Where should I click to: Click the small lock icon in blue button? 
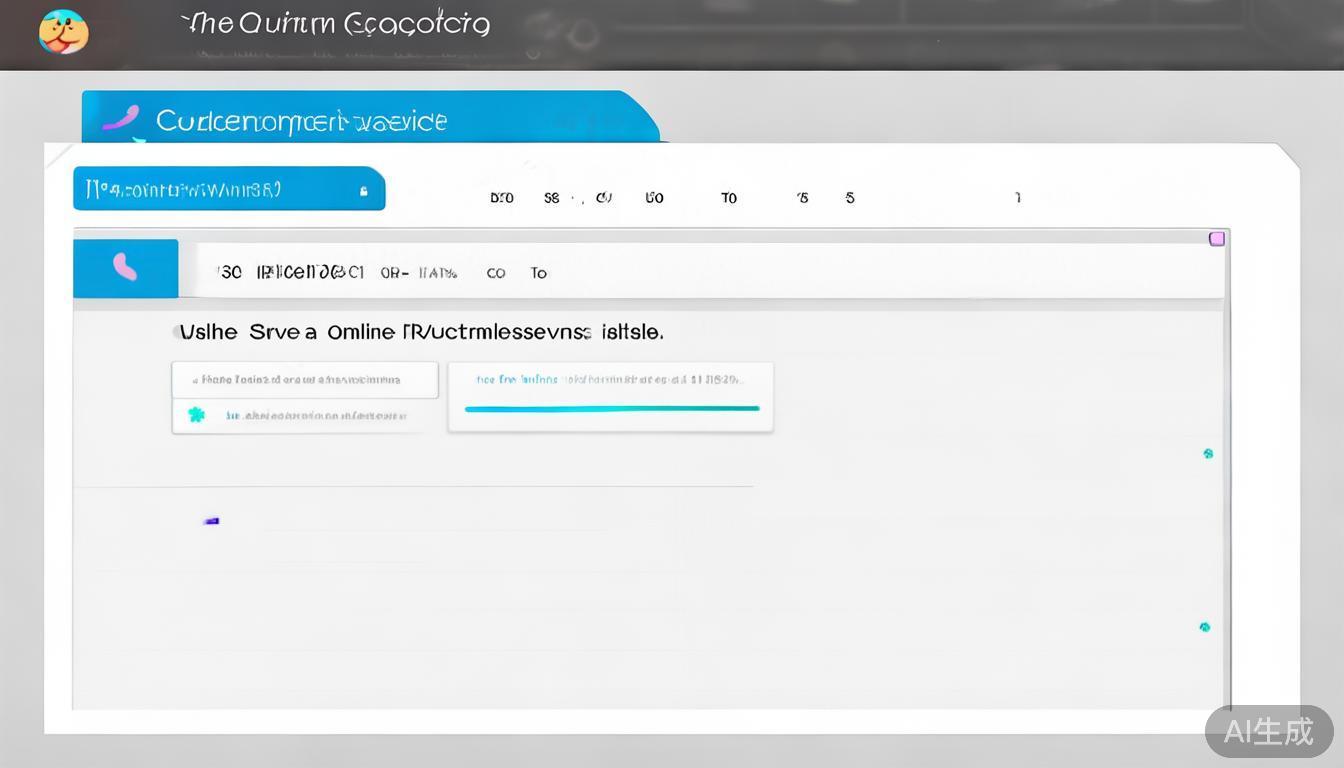coord(364,191)
